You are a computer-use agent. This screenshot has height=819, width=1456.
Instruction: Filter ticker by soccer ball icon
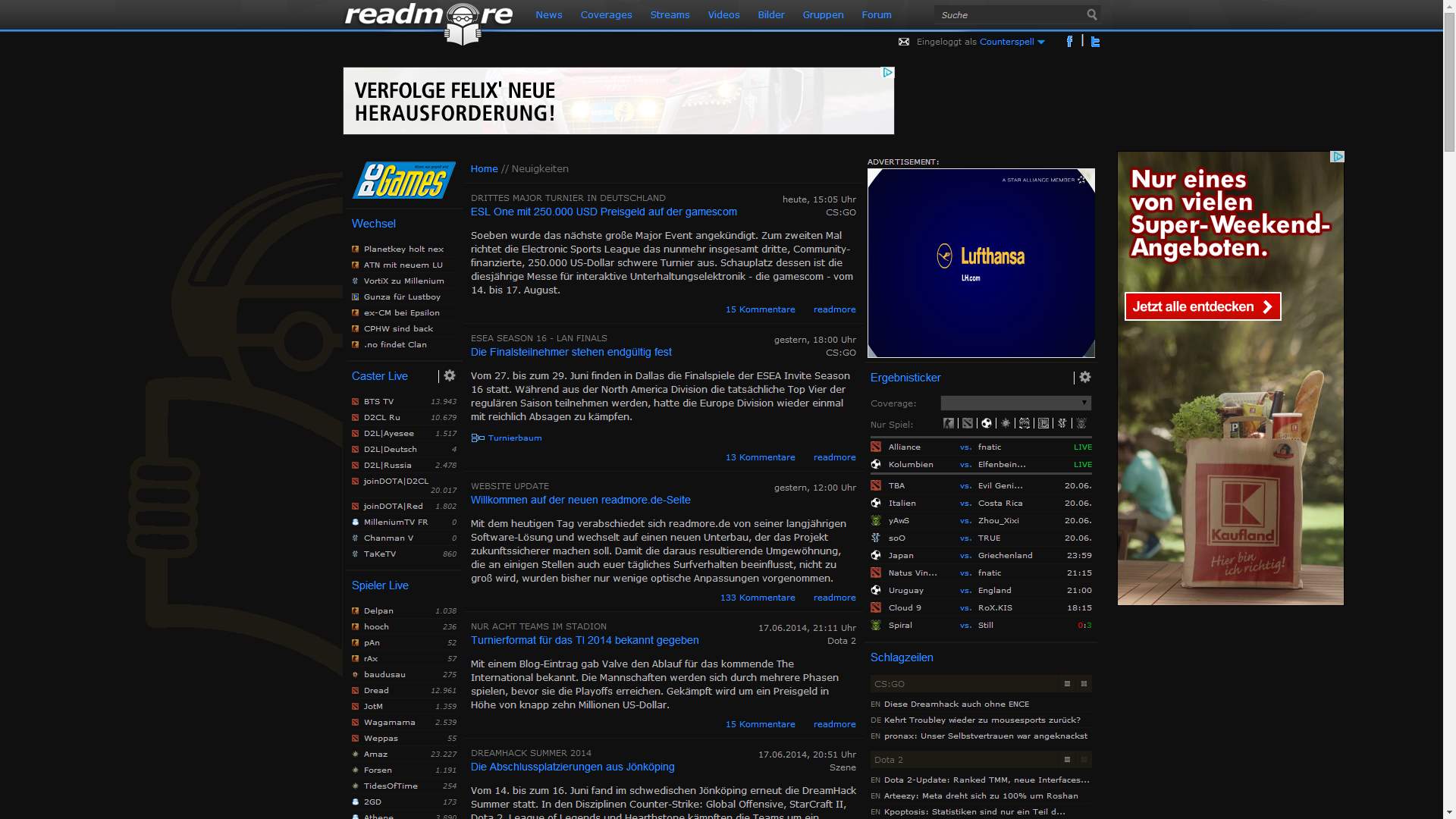coord(987,423)
